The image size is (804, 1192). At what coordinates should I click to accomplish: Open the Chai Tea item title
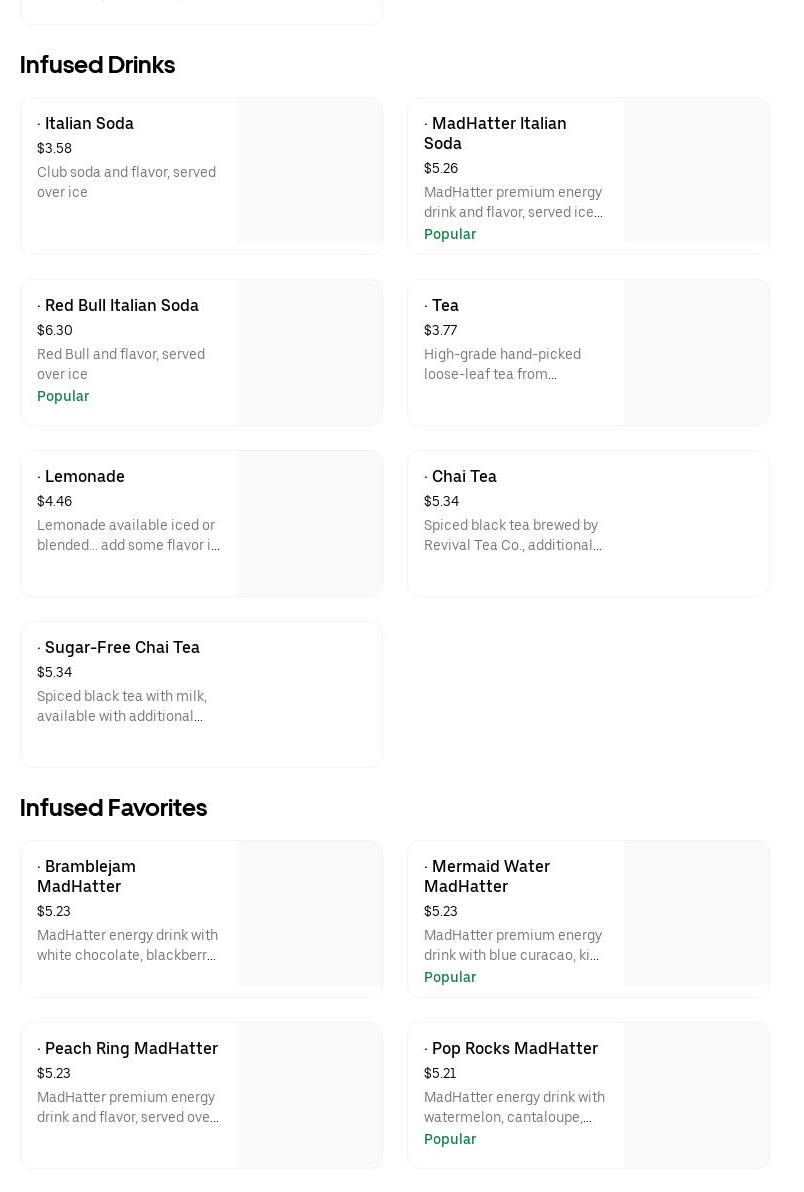click(x=464, y=477)
